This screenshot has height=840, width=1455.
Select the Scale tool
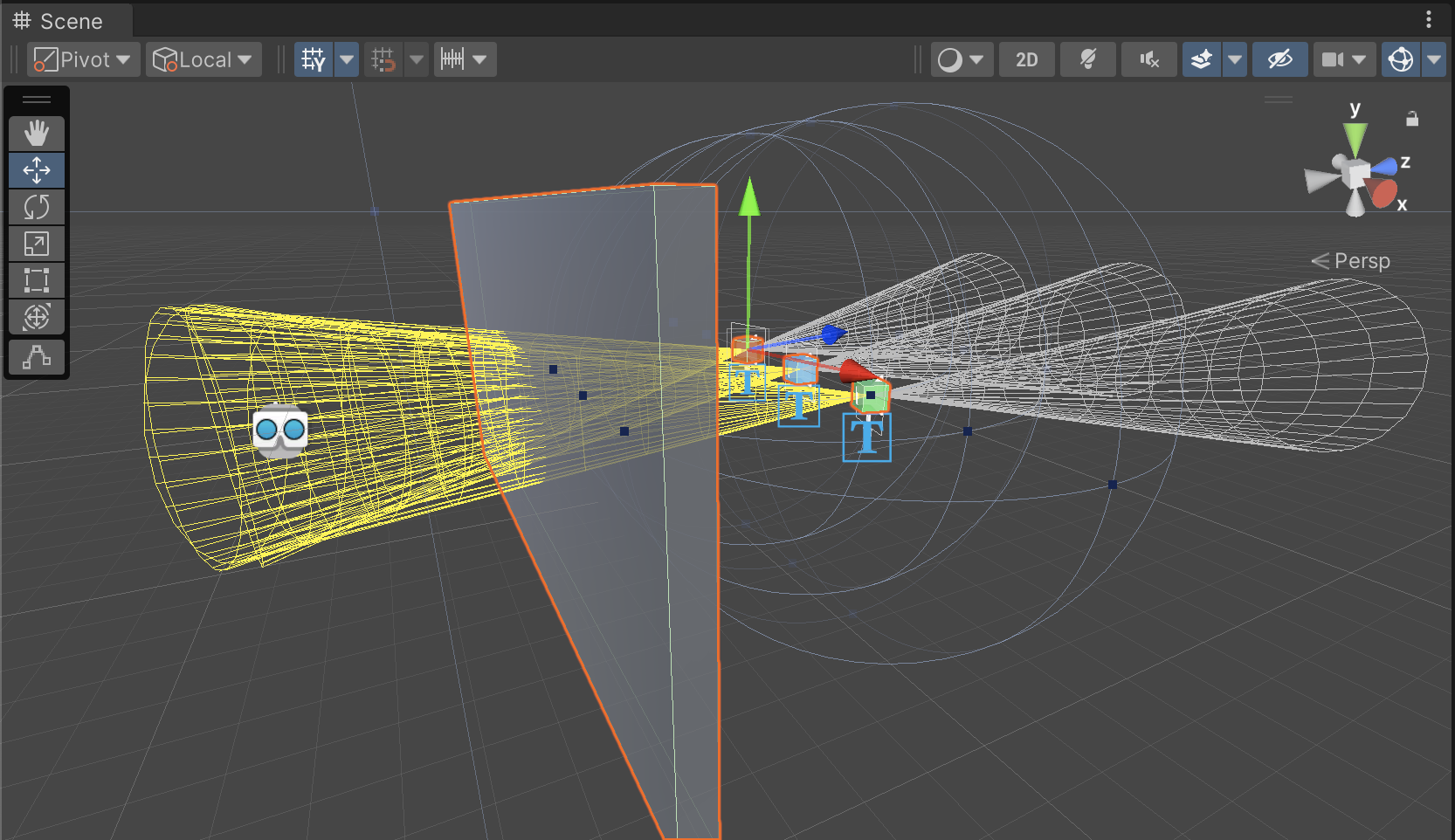[x=37, y=244]
